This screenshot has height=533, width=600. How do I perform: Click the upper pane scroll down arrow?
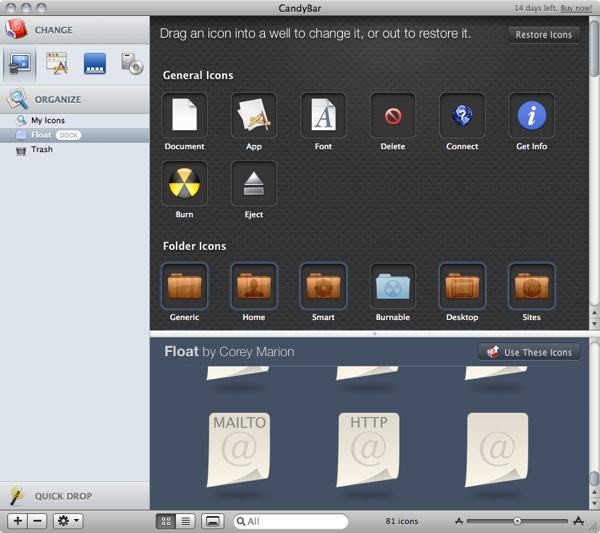click(x=594, y=324)
